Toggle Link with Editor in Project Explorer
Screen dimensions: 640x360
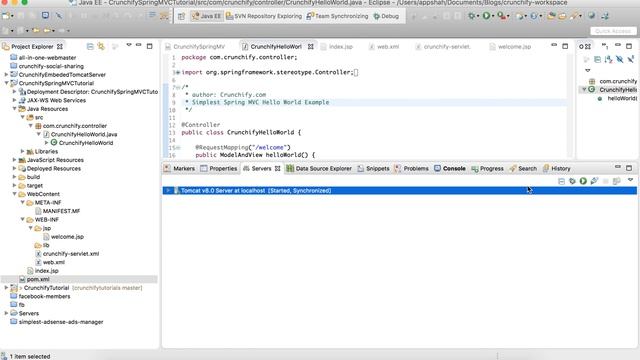pos(101,47)
